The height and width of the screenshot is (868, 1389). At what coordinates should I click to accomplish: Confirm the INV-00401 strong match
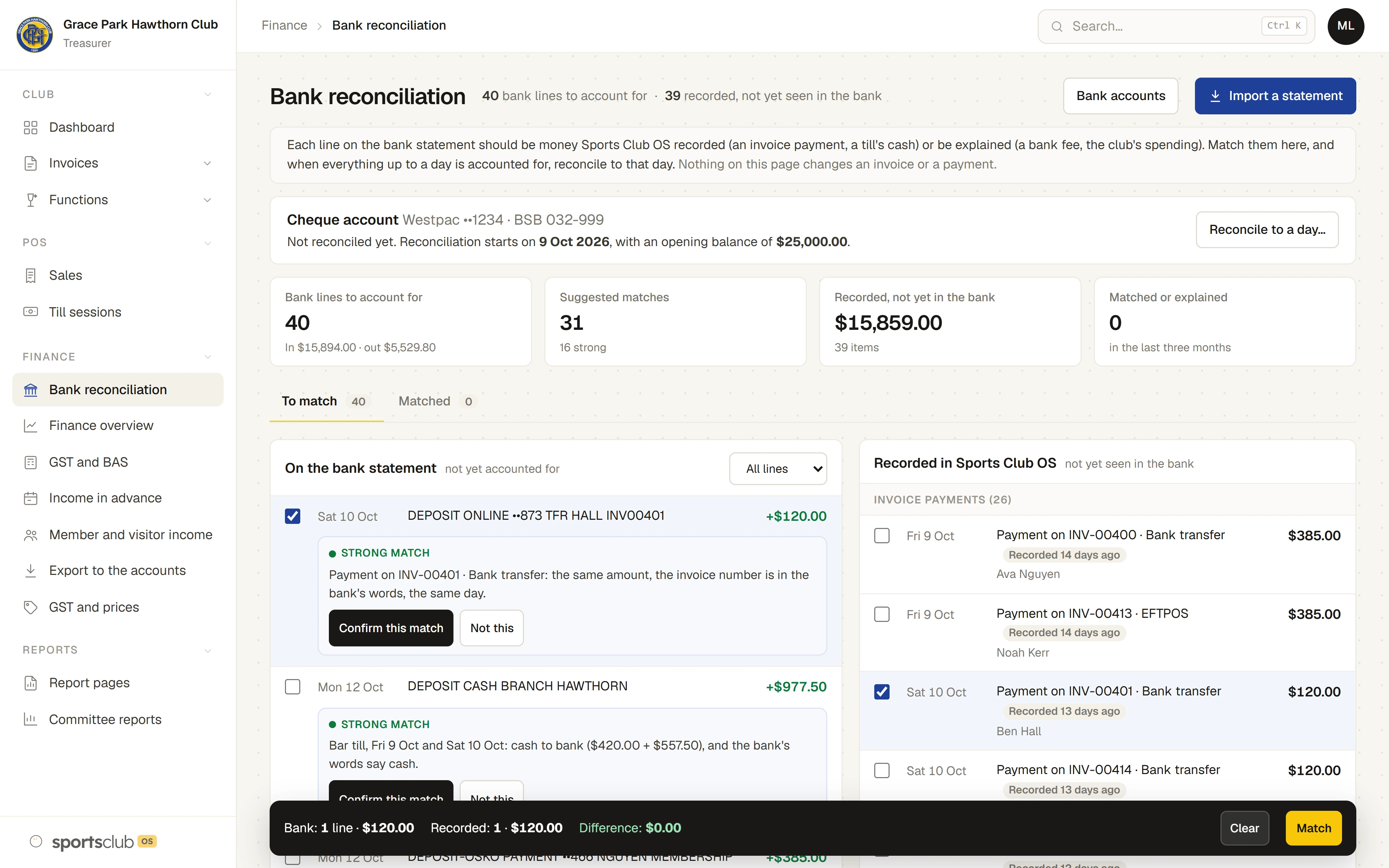(391, 628)
